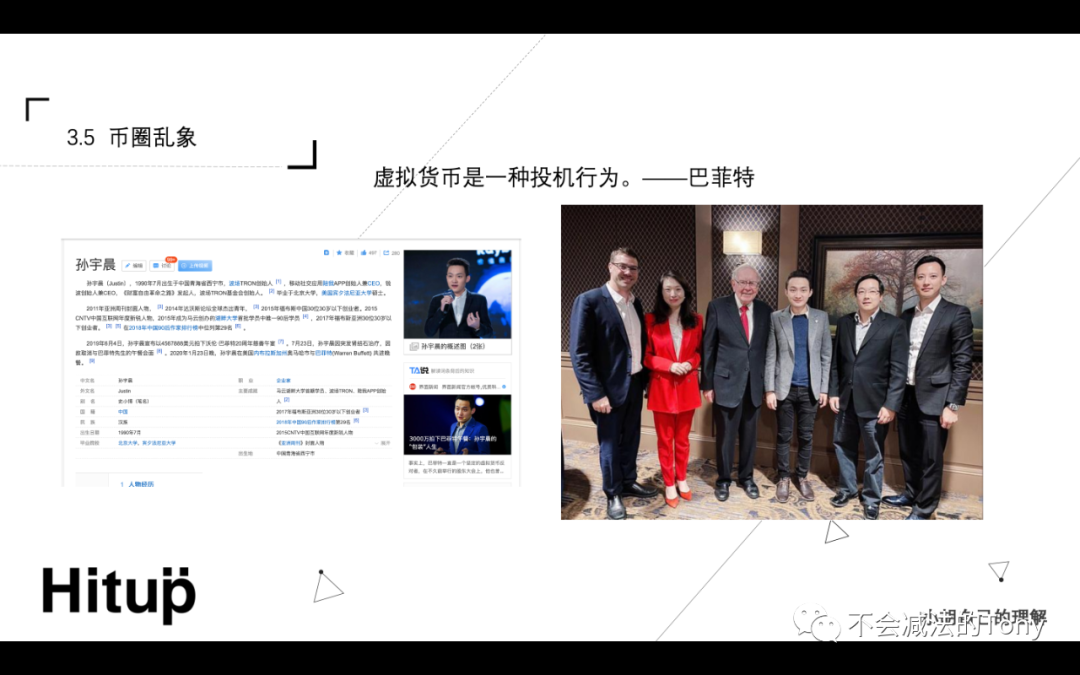
Task: Click the 编辑 edit pencil icon
Action: [x=128, y=265]
